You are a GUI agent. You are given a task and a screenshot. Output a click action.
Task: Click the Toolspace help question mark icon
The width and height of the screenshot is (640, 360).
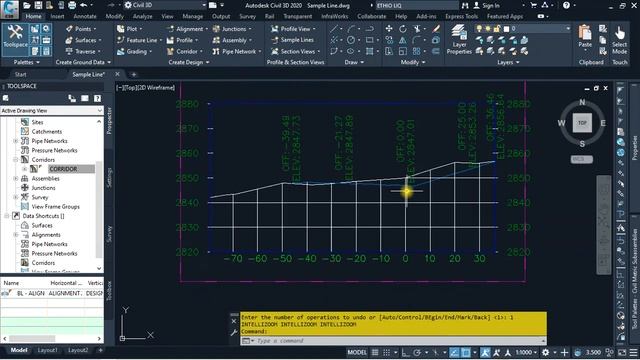tap(97, 98)
